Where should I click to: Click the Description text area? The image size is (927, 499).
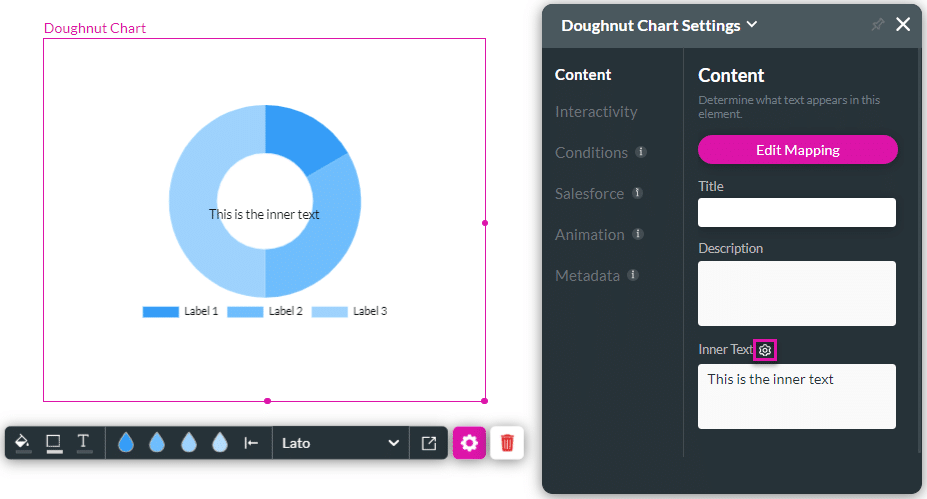coord(796,293)
